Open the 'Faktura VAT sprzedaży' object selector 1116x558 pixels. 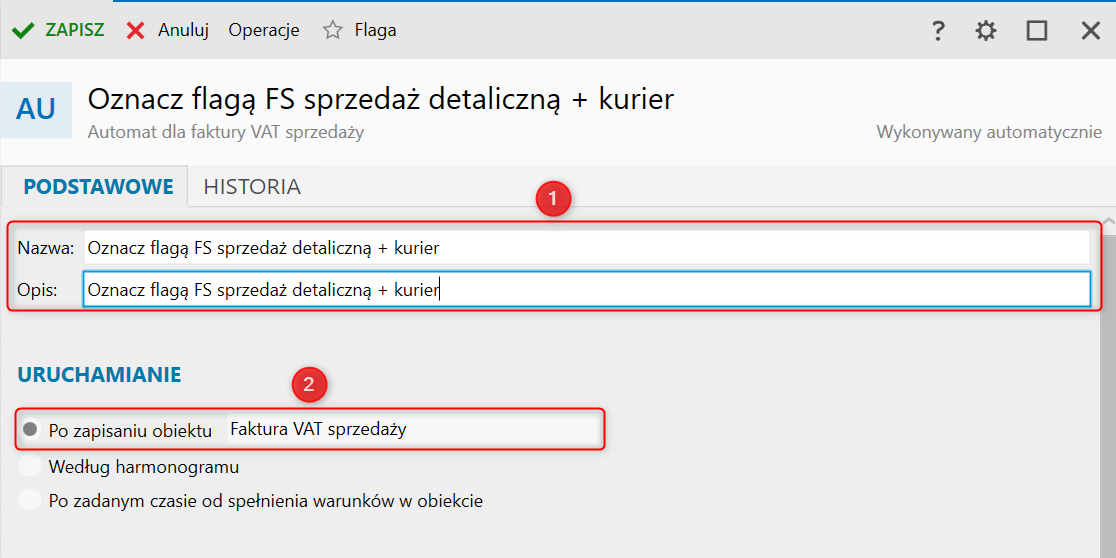coord(414,430)
